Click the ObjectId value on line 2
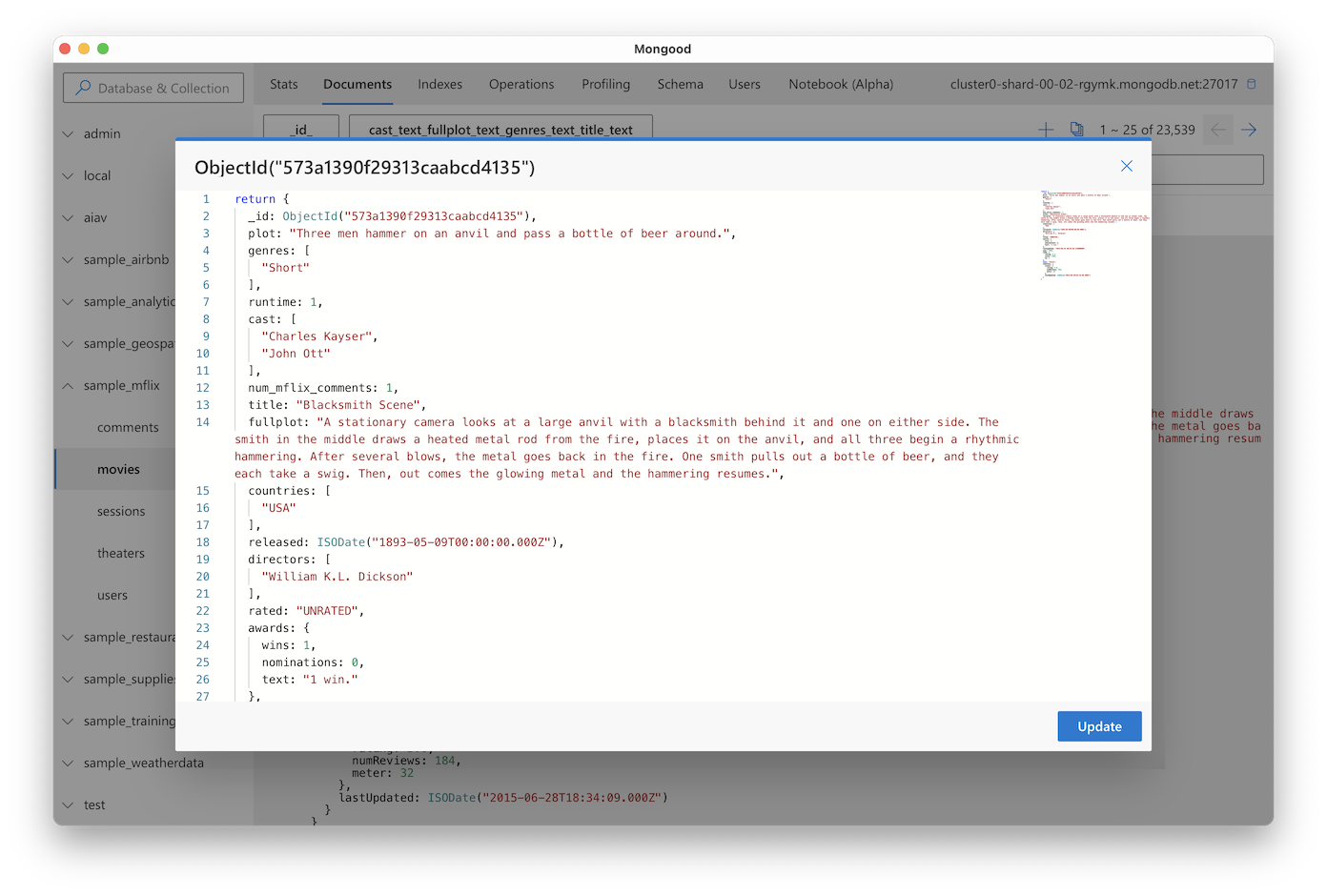The height and width of the screenshot is (896, 1327). point(409,216)
